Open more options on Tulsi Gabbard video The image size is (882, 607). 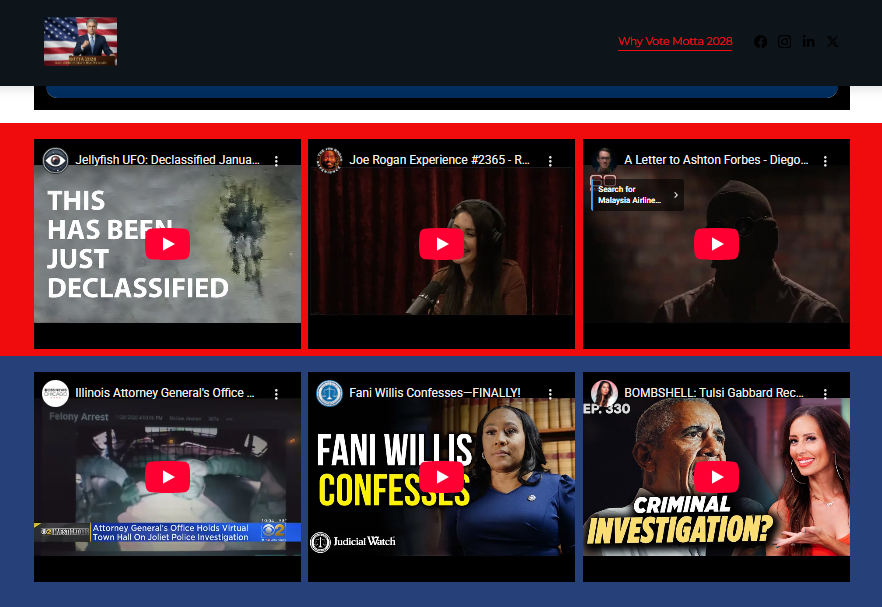(825, 394)
